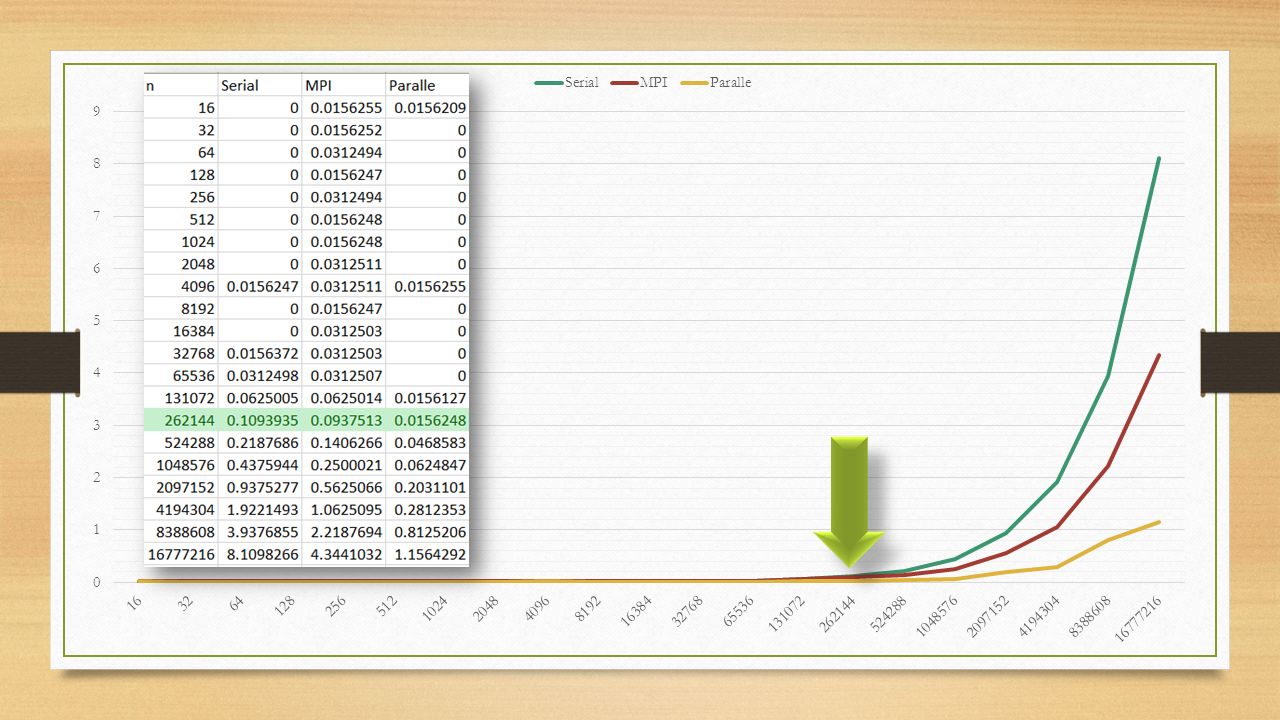Click the Paralle legend entry above the chart

pyautogui.click(x=716, y=83)
